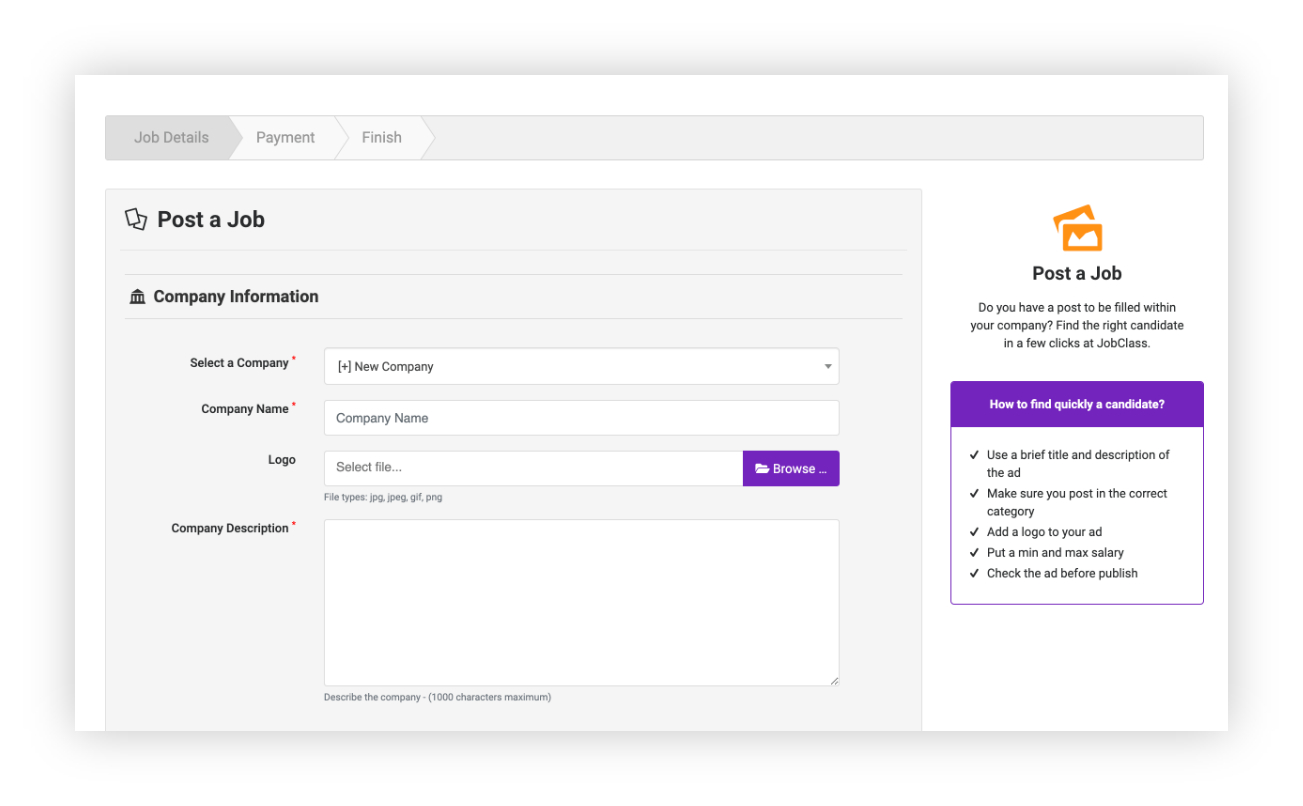The height and width of the screenshot is (806, 1303).
Task: Click the arrow on the New Company selector
Action: tap(827, 367)
